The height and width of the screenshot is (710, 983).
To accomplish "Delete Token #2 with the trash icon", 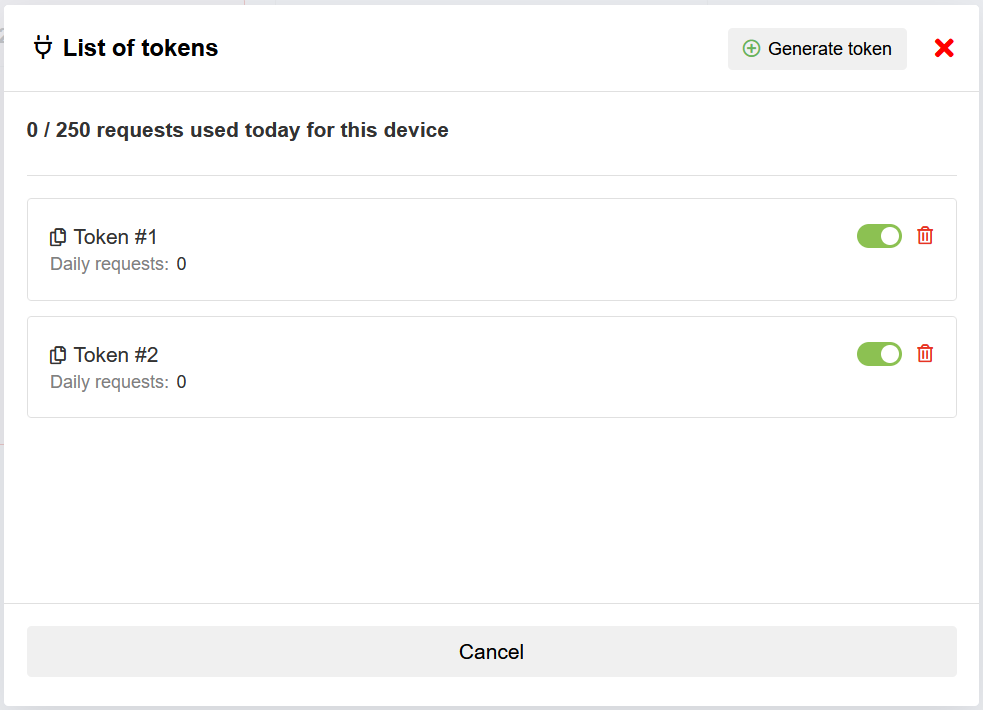I will tap(925, 354).
